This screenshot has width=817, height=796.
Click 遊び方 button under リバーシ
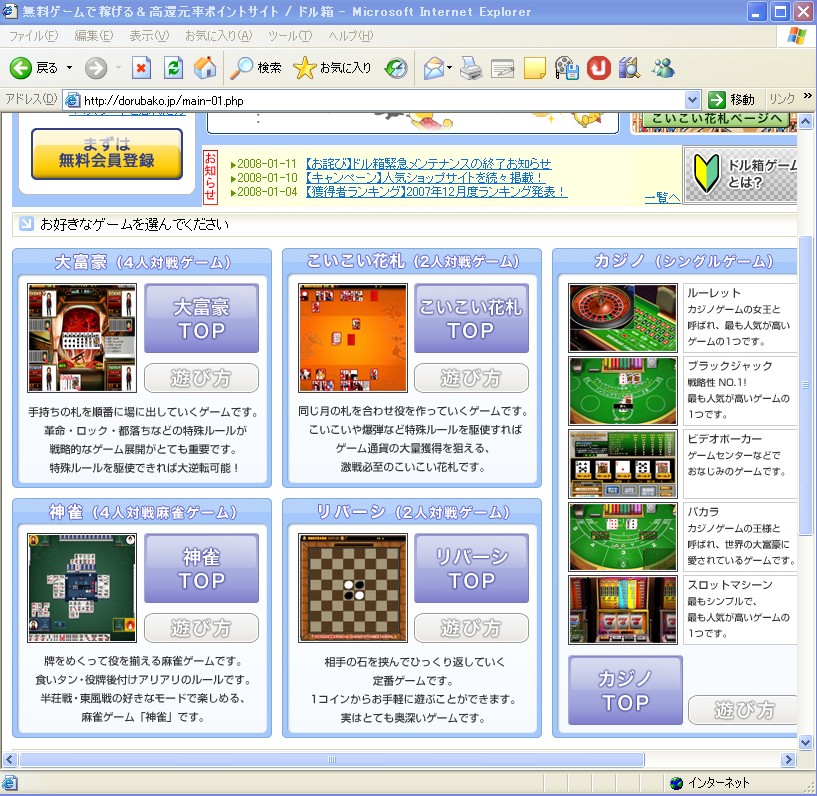471,628
